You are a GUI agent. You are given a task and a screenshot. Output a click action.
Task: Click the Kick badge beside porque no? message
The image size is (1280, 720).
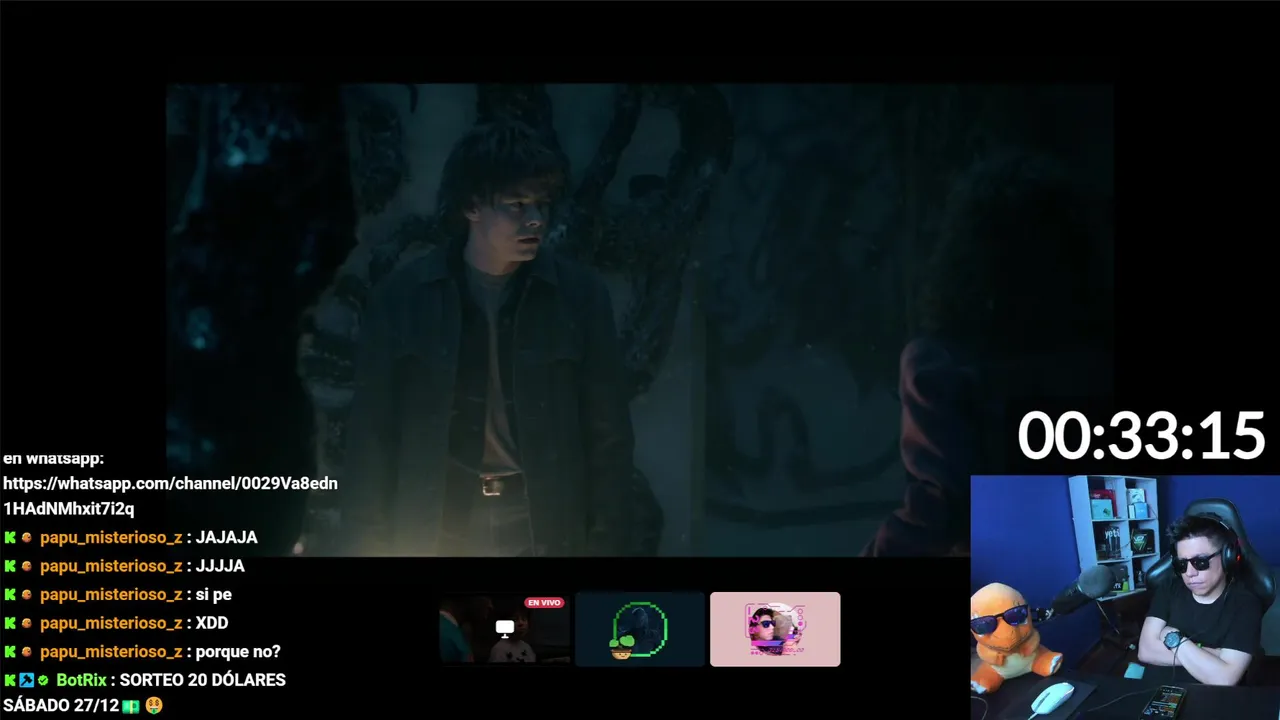(10, 651)
